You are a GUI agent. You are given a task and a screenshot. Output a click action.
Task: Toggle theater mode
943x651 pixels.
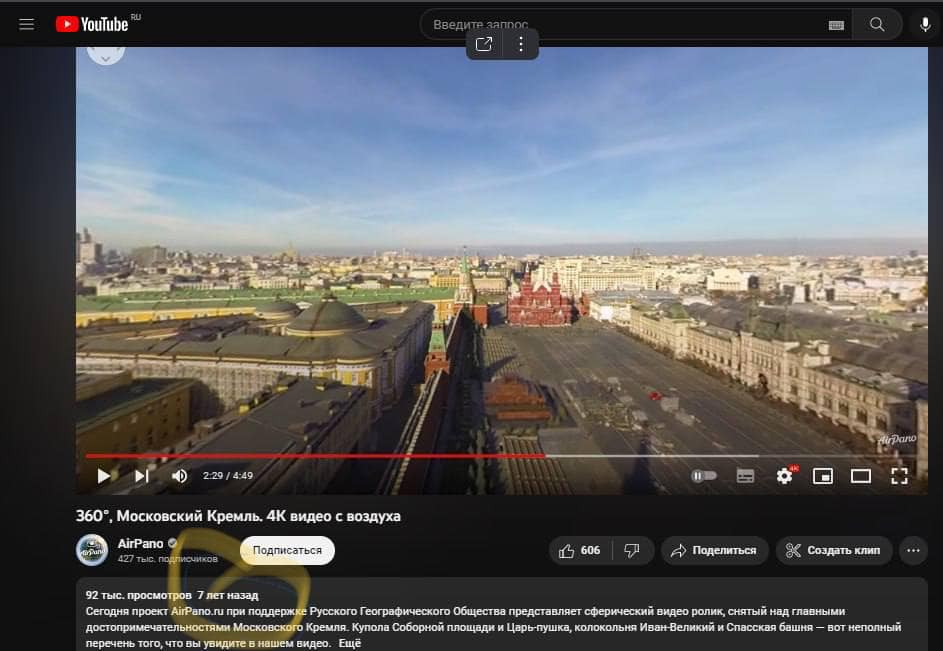click(x=861, y=476)
